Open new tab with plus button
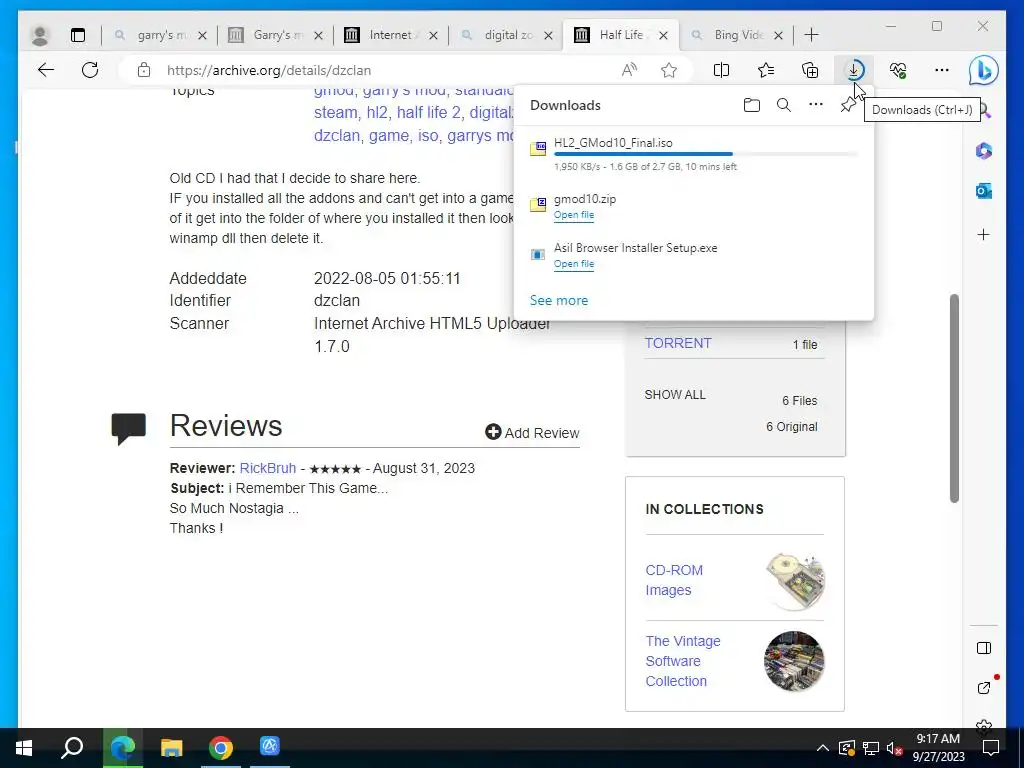Image resolution: width=1024 pixels, height=768 pixels. (811, 35)
